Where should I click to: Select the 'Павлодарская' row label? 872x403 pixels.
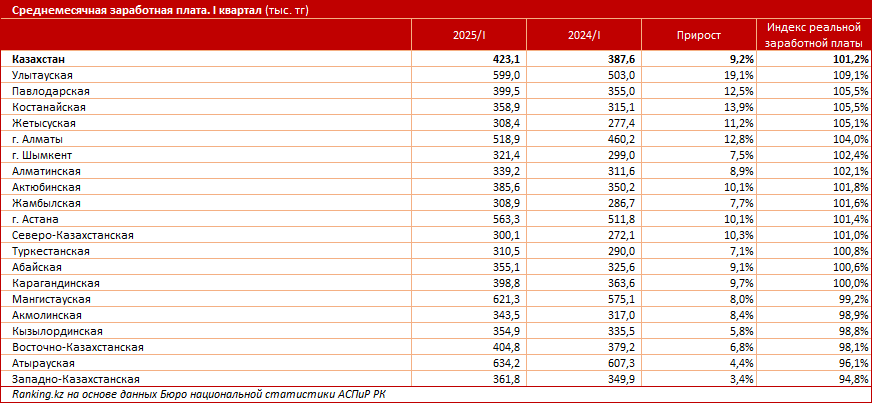click(50, 91)
